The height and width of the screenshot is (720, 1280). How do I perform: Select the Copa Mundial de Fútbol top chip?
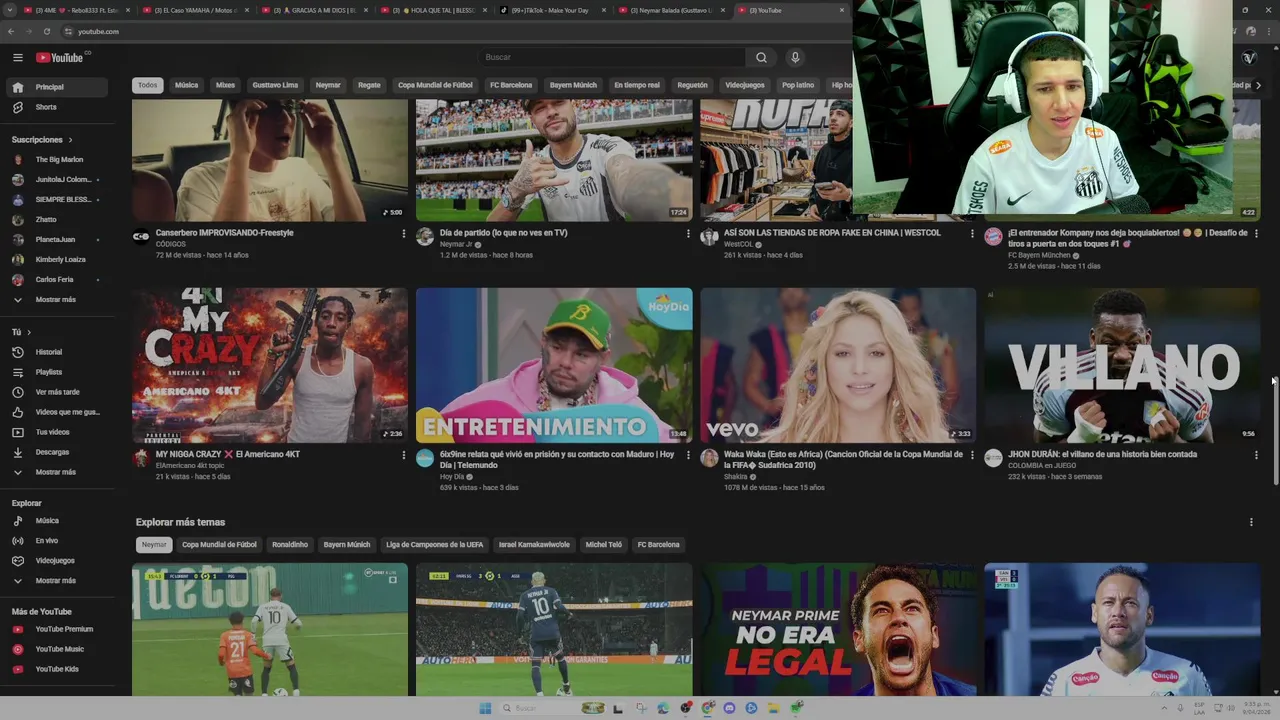[x=435, y=85]
